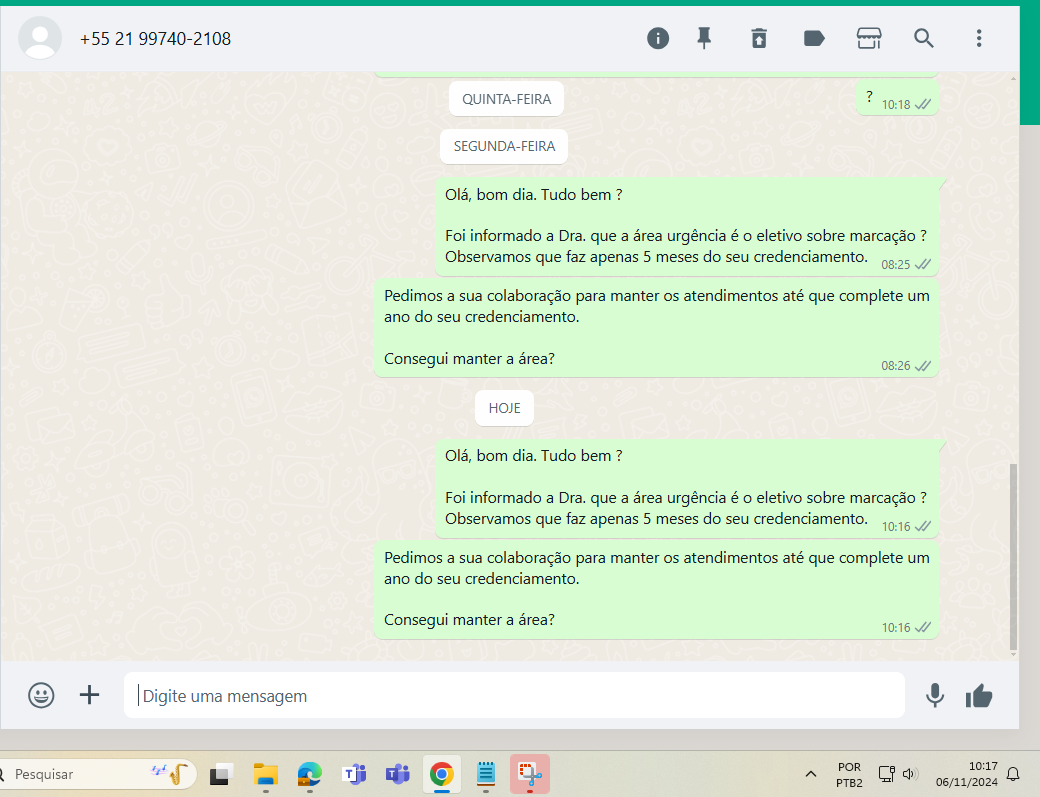Open Notepad from the taskbar

coord(486,774)
